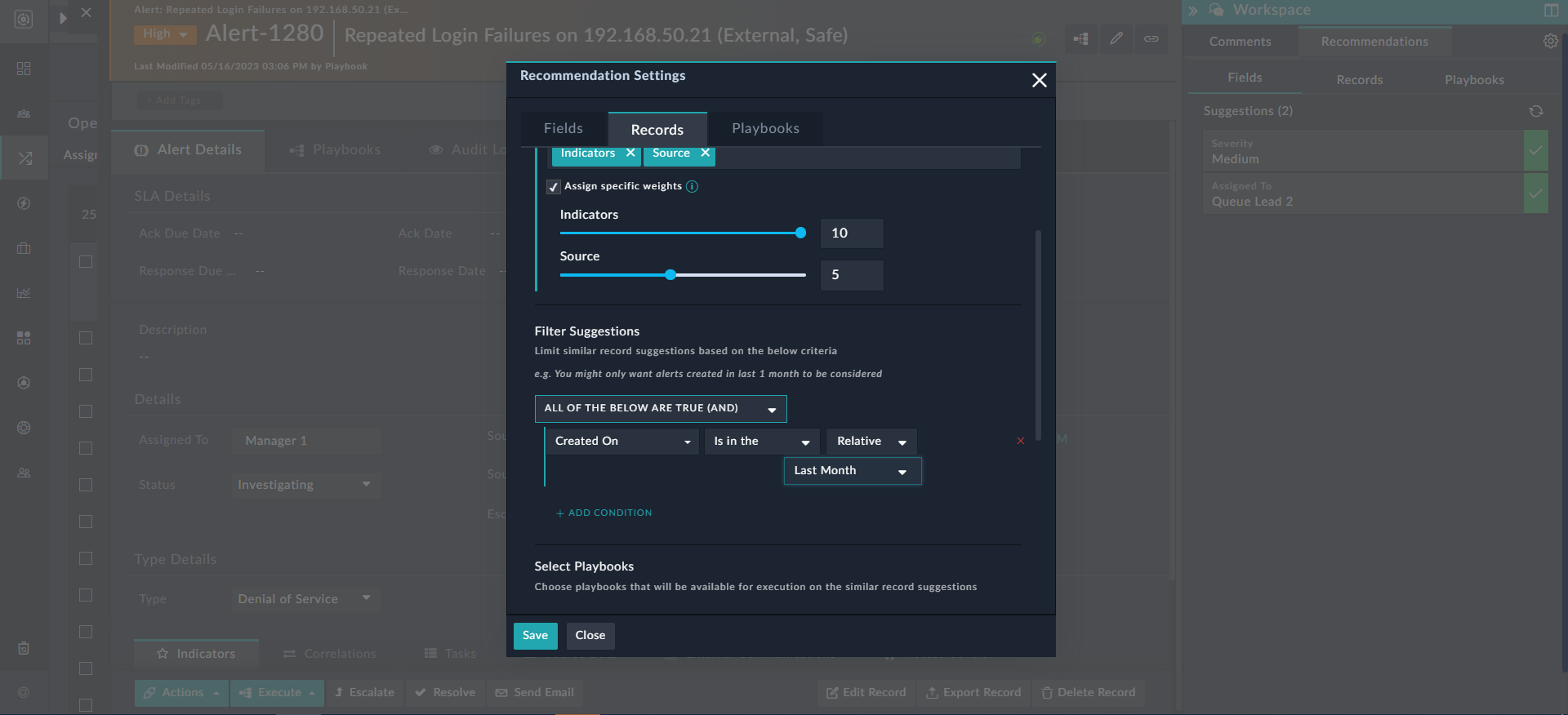Image resolution: width=1568 pixels, height=715 pixels.
Task: Show info about assigning specific weights
Action: click(x=692, y=187)
